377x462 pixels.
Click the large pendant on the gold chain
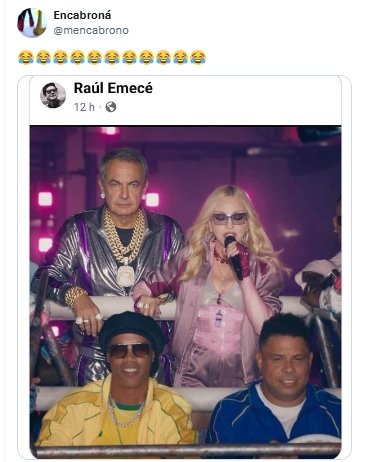click(125, 273)
